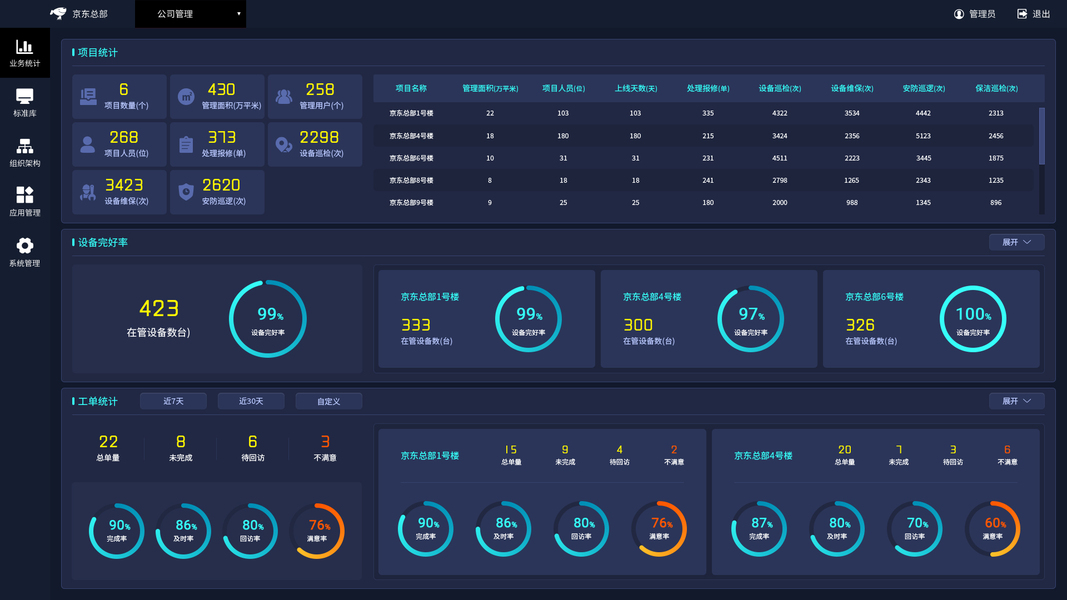
Task: Click the 管理面积(万平米) column header
Action: click(x=490, y=88)
